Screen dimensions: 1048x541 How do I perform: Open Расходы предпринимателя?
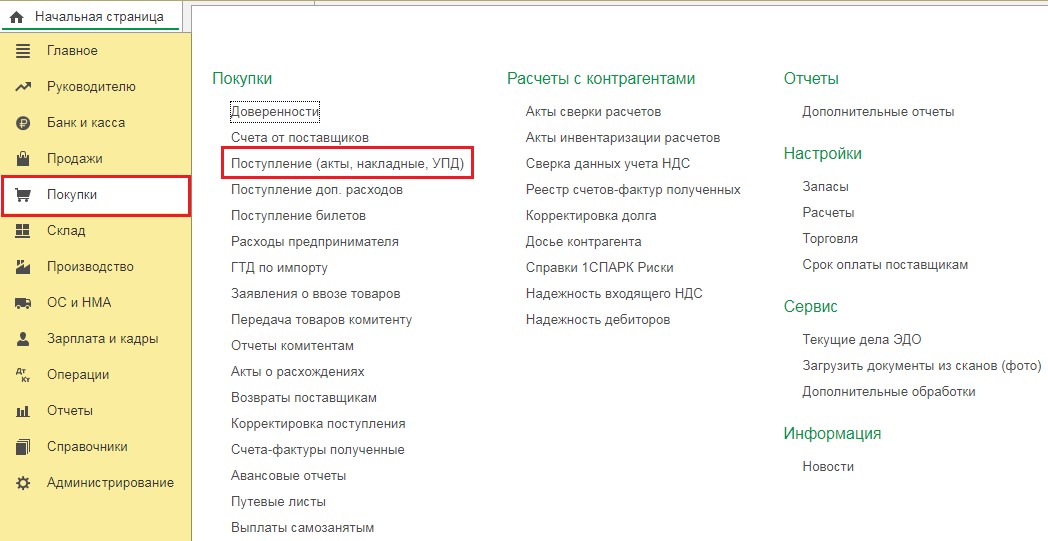pyautogui.click(x=315, y=242)
